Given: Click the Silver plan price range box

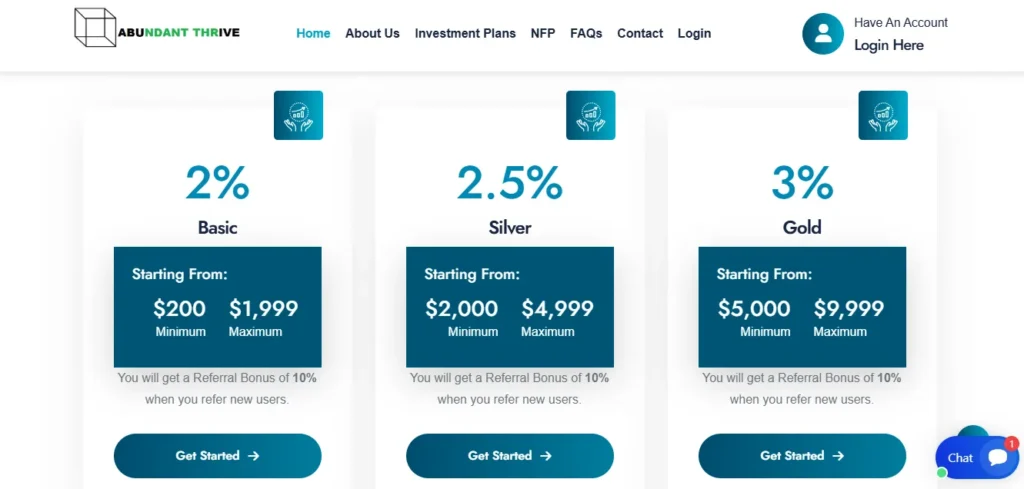Looking at the screenshot, I should coord(510,307).
